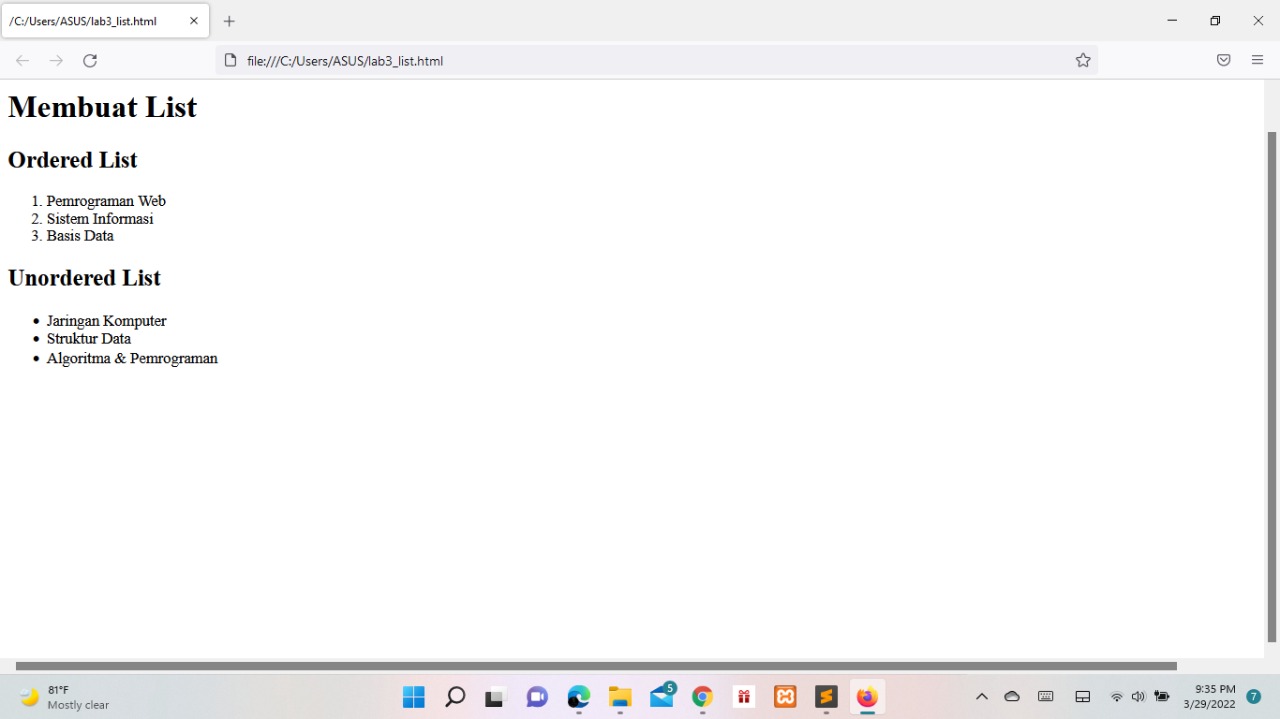Screen dimensions: 1280x719
Task: Open the Firefox application menu
Action: pyautogui.click(x=1257, y=61)
